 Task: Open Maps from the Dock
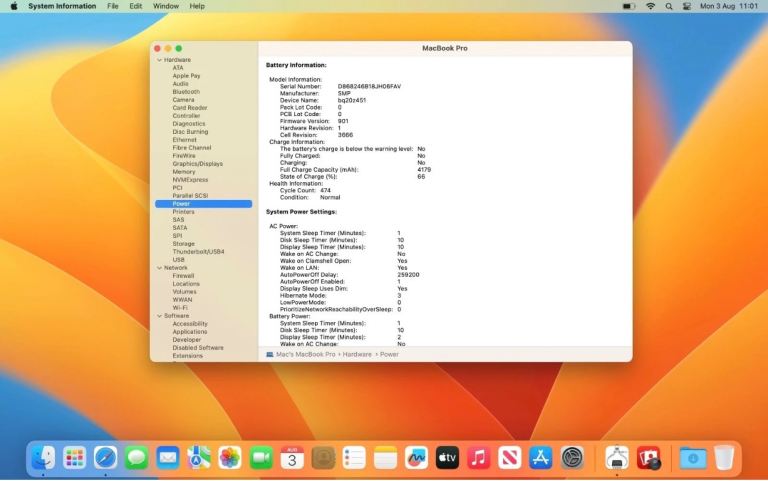pyautogui.click(x=199, y=458)
